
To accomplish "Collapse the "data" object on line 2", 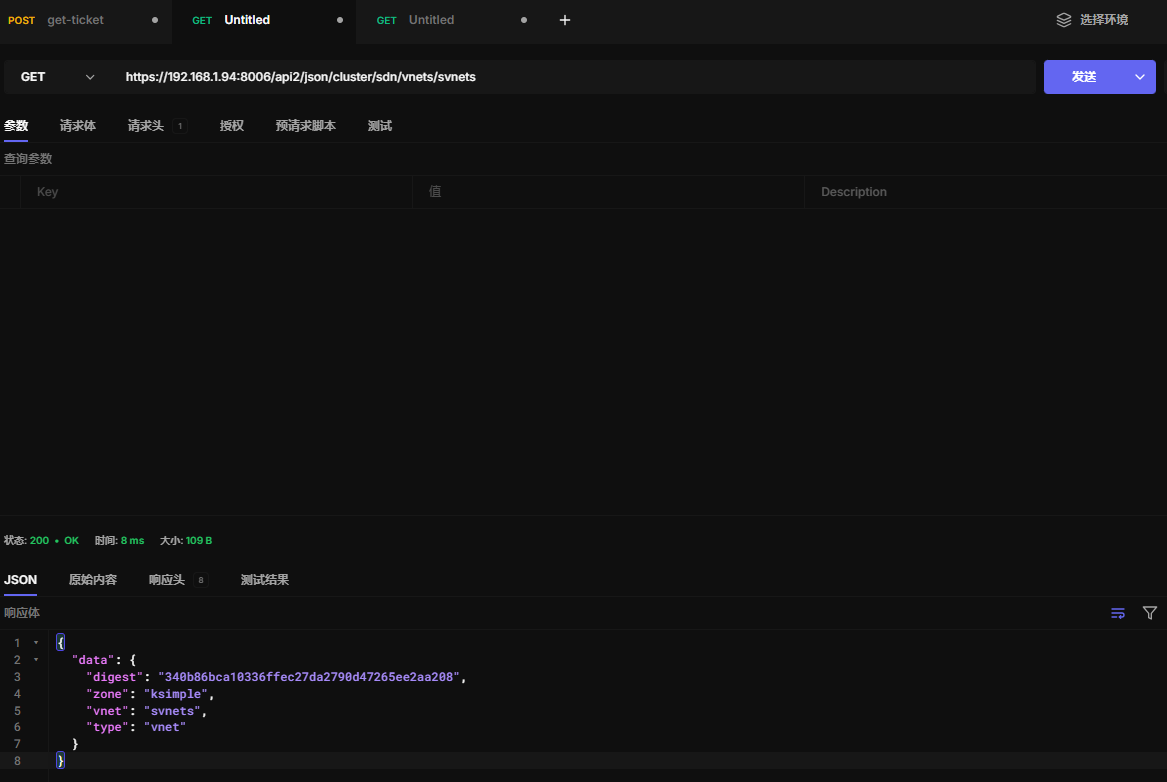I will point(36,660).
